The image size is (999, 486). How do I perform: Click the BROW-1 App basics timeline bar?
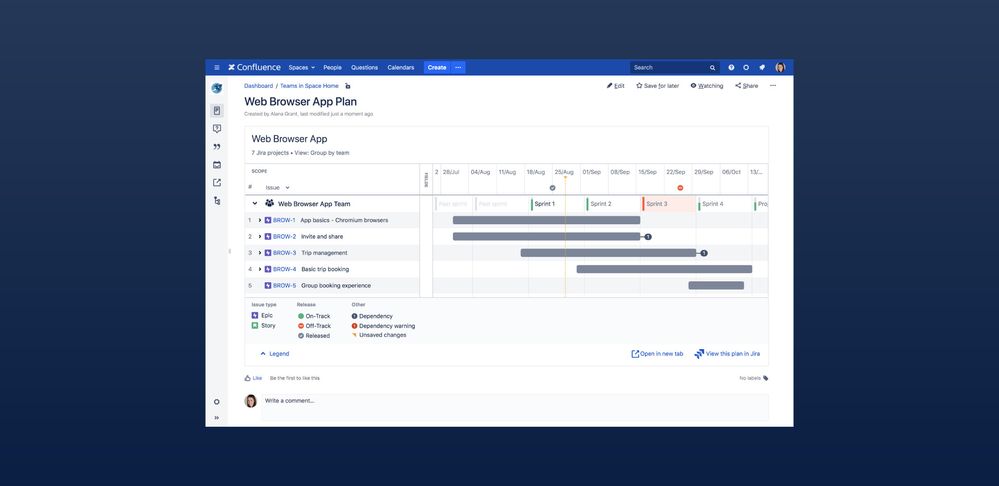pos(547,220)
